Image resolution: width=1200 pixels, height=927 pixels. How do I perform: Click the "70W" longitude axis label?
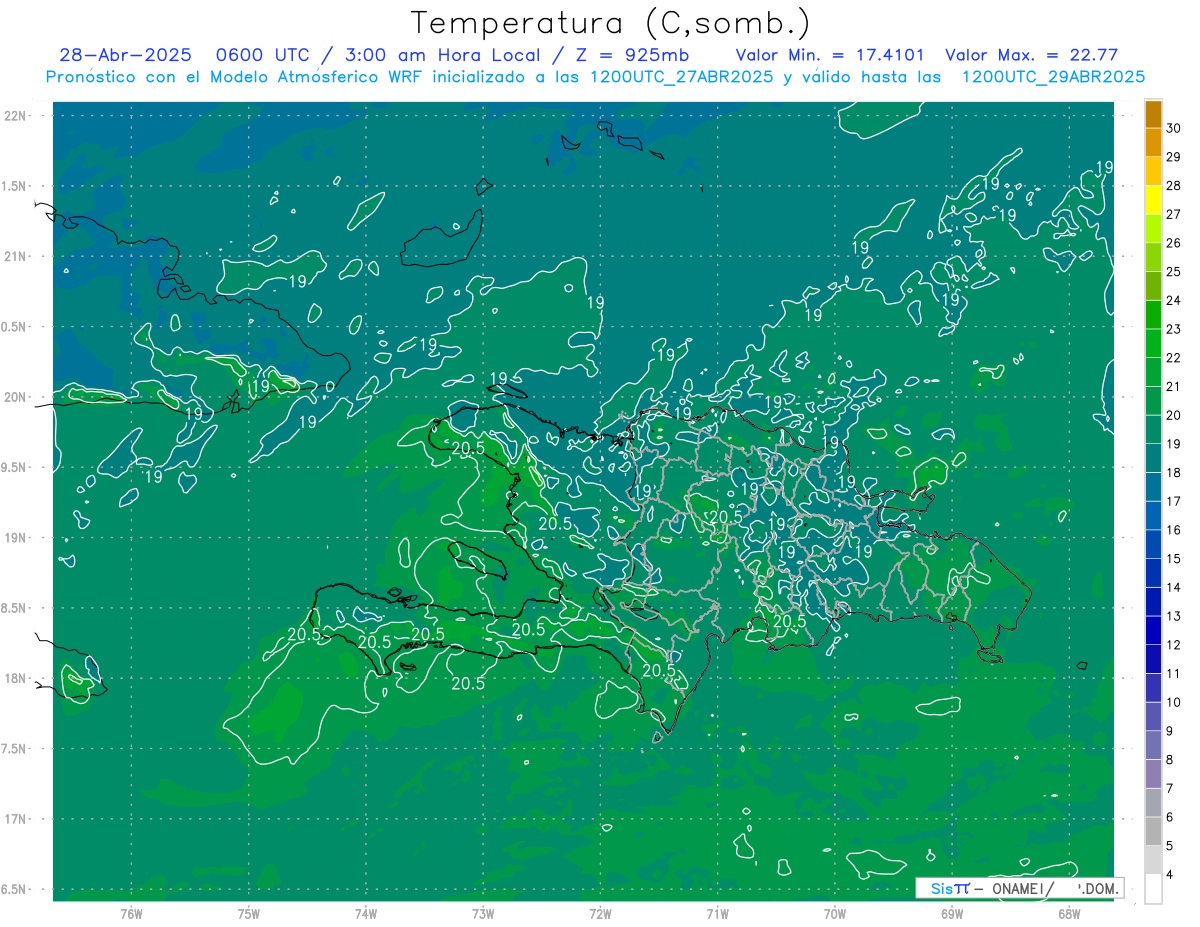(835, 914)
